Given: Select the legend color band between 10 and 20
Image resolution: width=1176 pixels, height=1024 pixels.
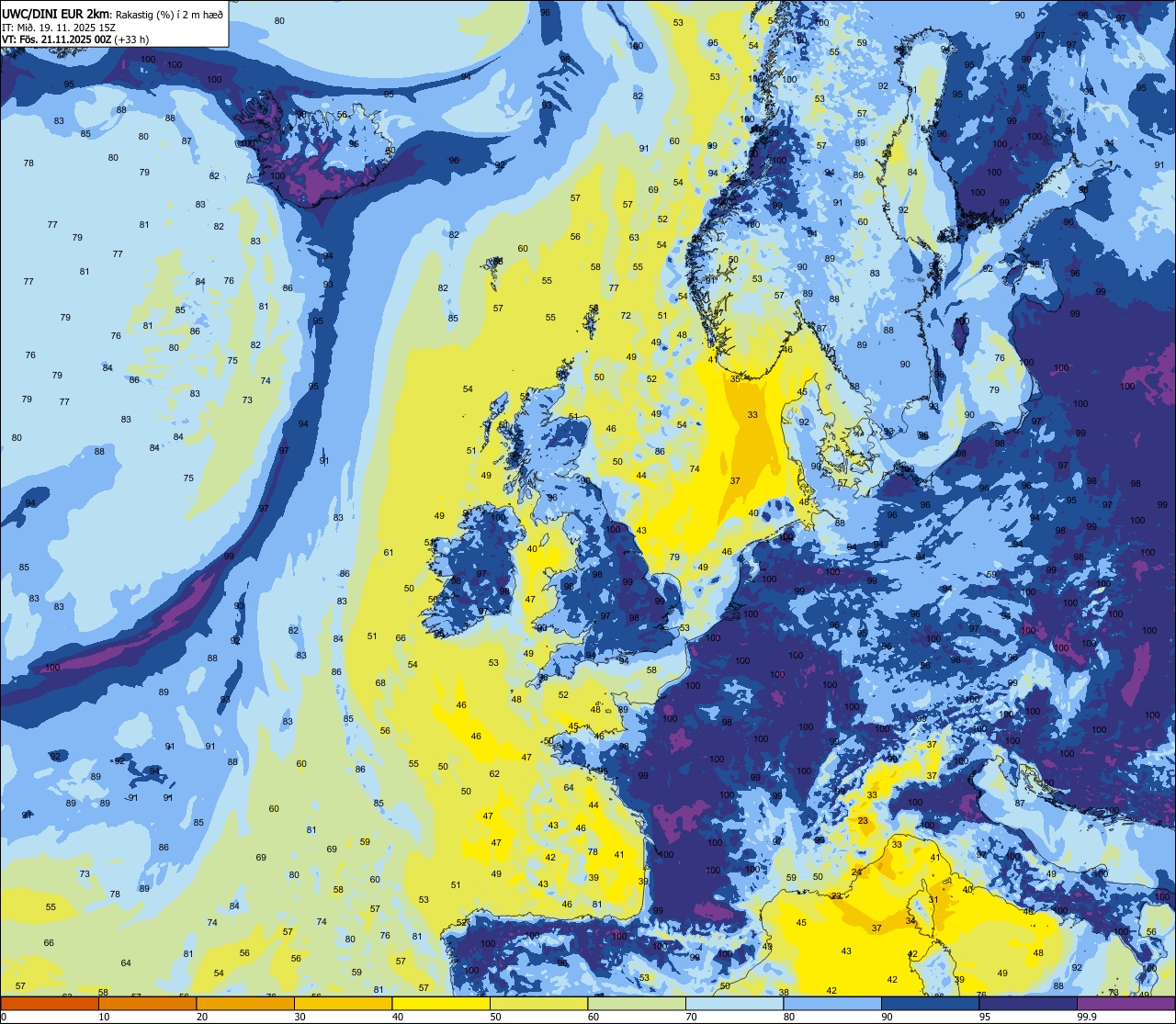Looking at the screenshot, I should pyautogui.click(x=147, y=1003).
